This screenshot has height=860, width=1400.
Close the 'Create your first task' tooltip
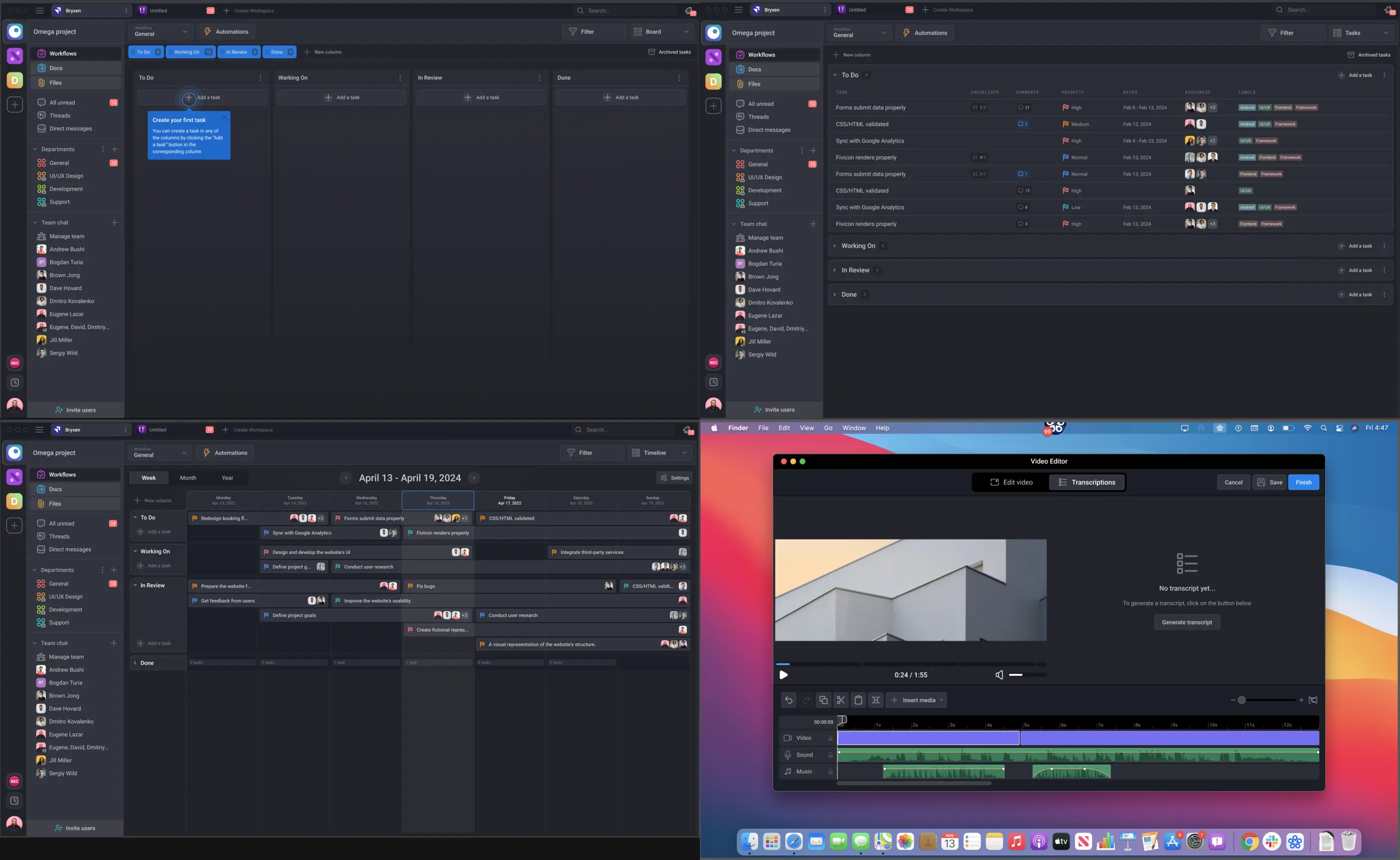click(224, 117)
